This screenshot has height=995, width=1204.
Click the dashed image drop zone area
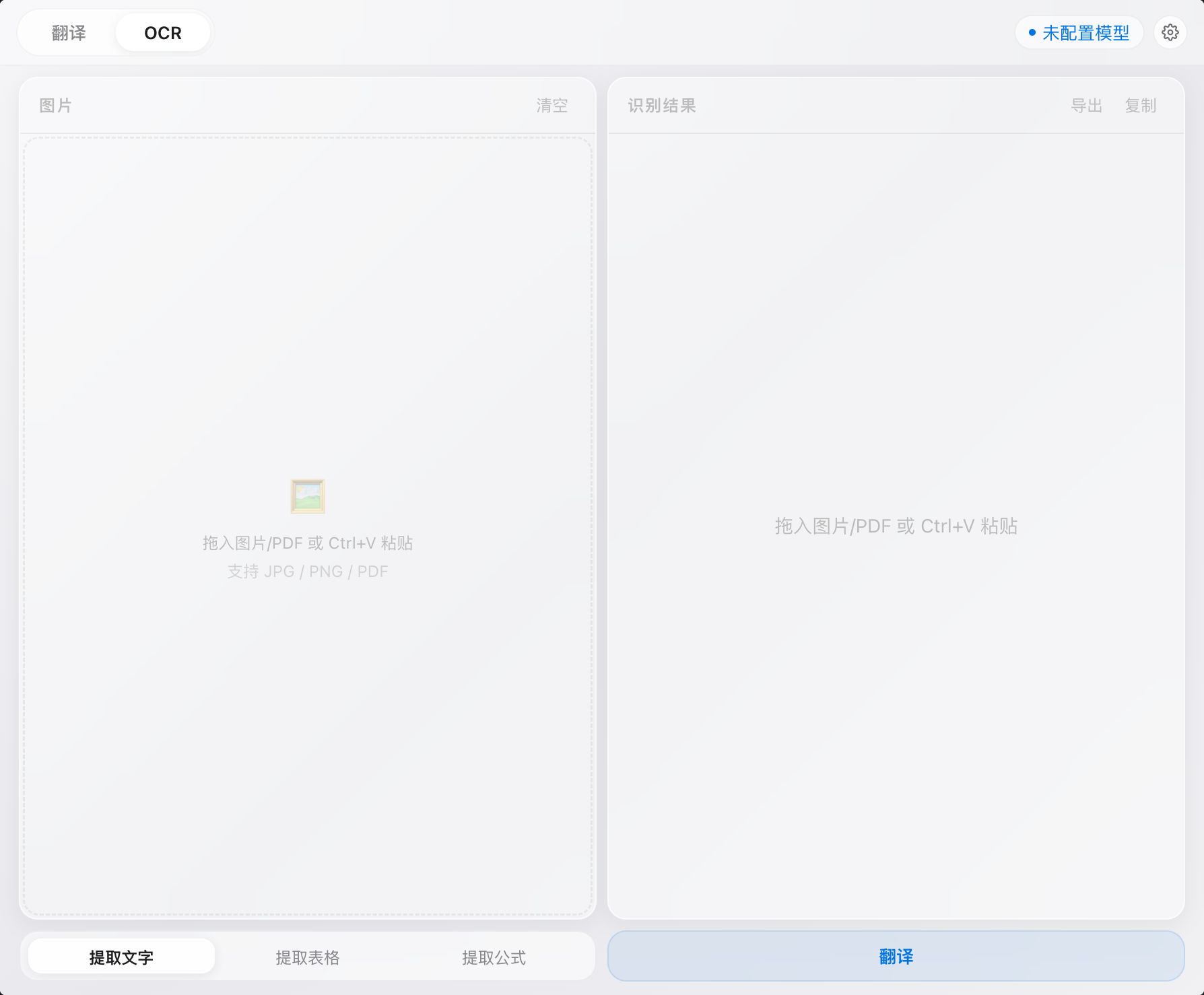click(x=308, y=526)
